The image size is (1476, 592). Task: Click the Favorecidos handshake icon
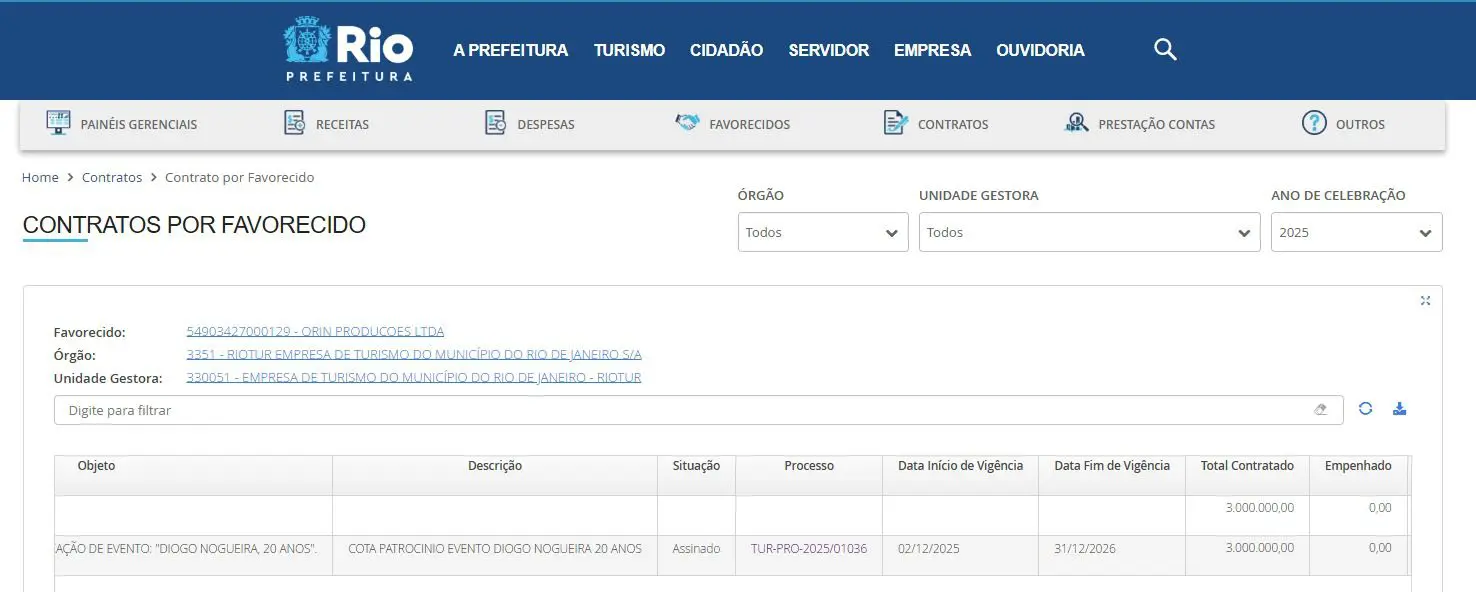[x=687, y=123]
